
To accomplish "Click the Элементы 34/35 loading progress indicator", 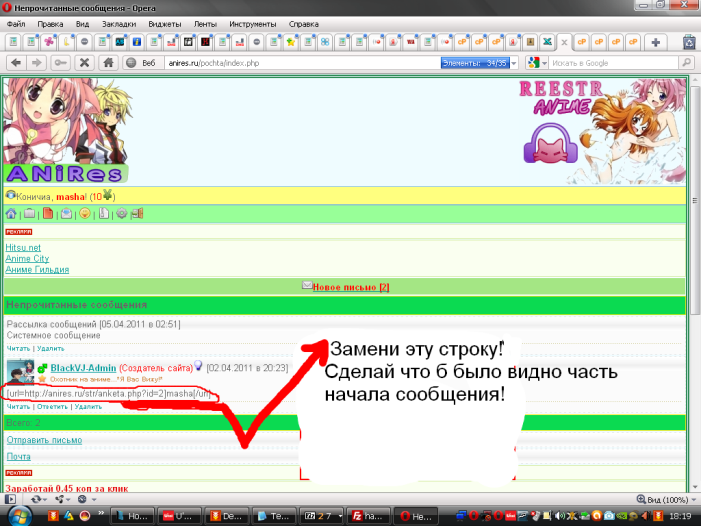I will coord(475,63).
